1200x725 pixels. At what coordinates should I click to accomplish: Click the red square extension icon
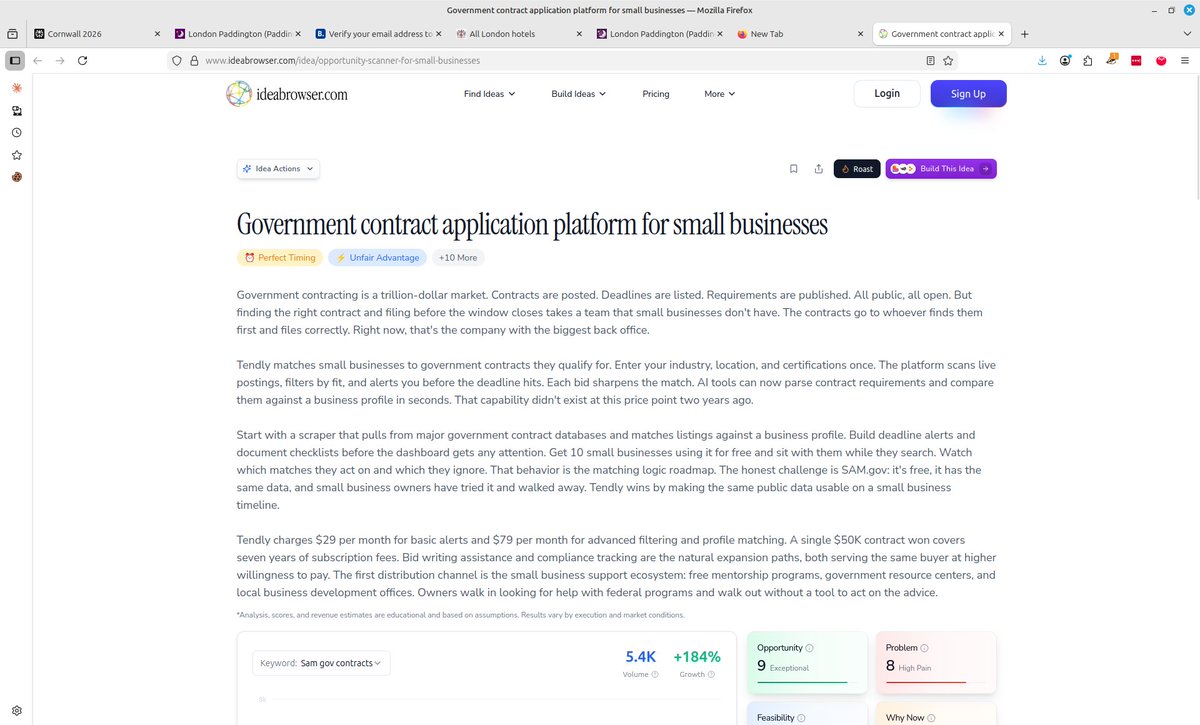point(1136,60)
